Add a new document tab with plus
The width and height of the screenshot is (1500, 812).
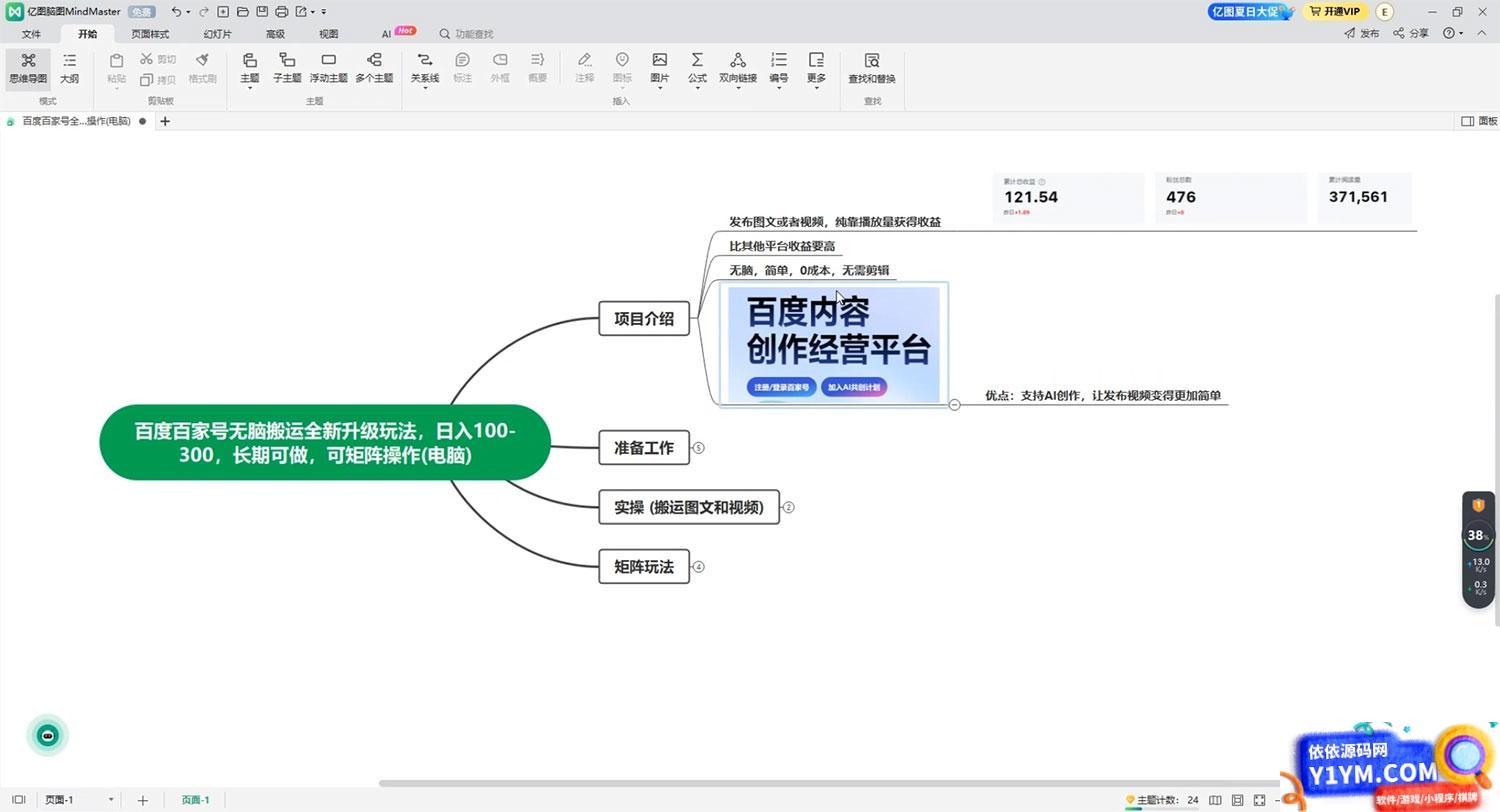pos(165,121)
